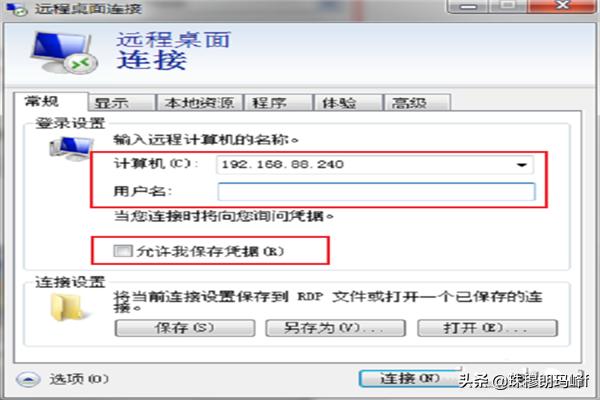The width and height of the screenshot is (600, 400).
Task: Select the 192.168.88.240 computer combo box
Action: tap(375, 165)
